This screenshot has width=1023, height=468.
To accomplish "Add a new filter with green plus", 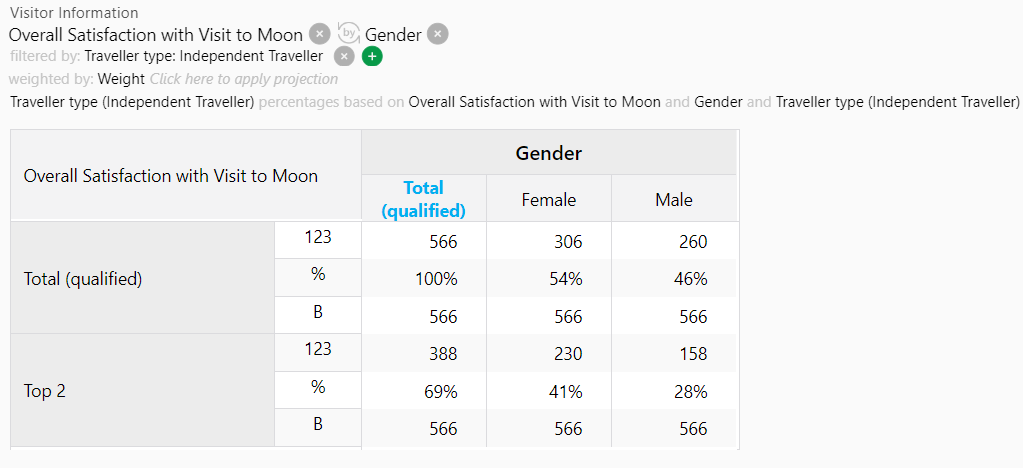I will 372,57.
